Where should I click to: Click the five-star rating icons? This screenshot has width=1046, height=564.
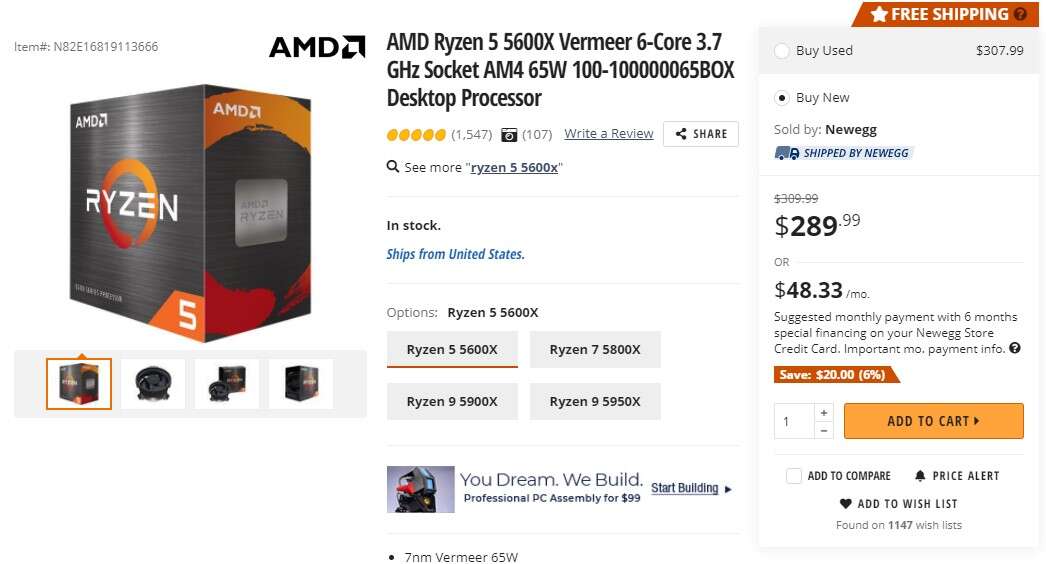(x=416, y=134)
